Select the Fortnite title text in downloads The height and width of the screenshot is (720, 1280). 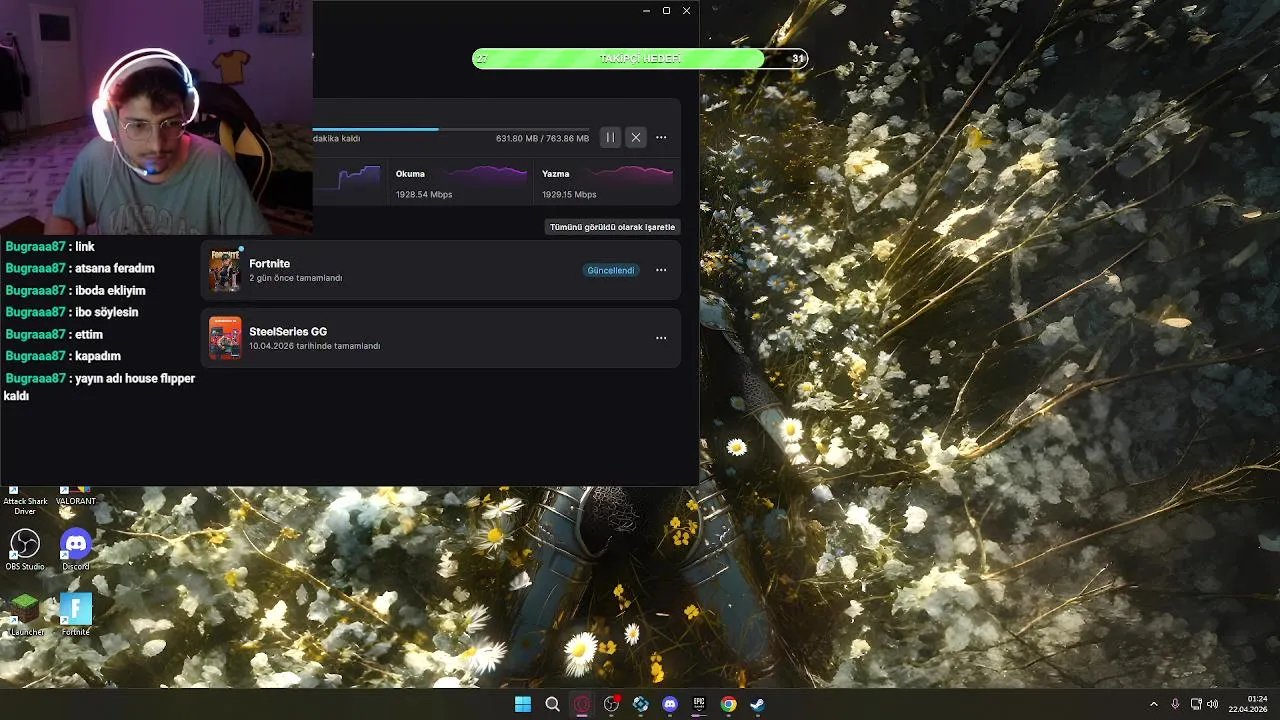pos(269,264)
